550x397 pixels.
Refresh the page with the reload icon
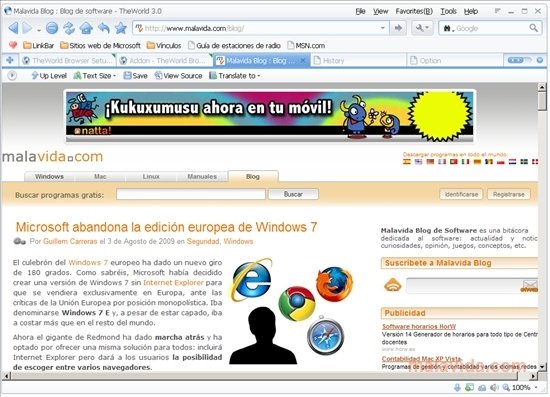[69, 28]
